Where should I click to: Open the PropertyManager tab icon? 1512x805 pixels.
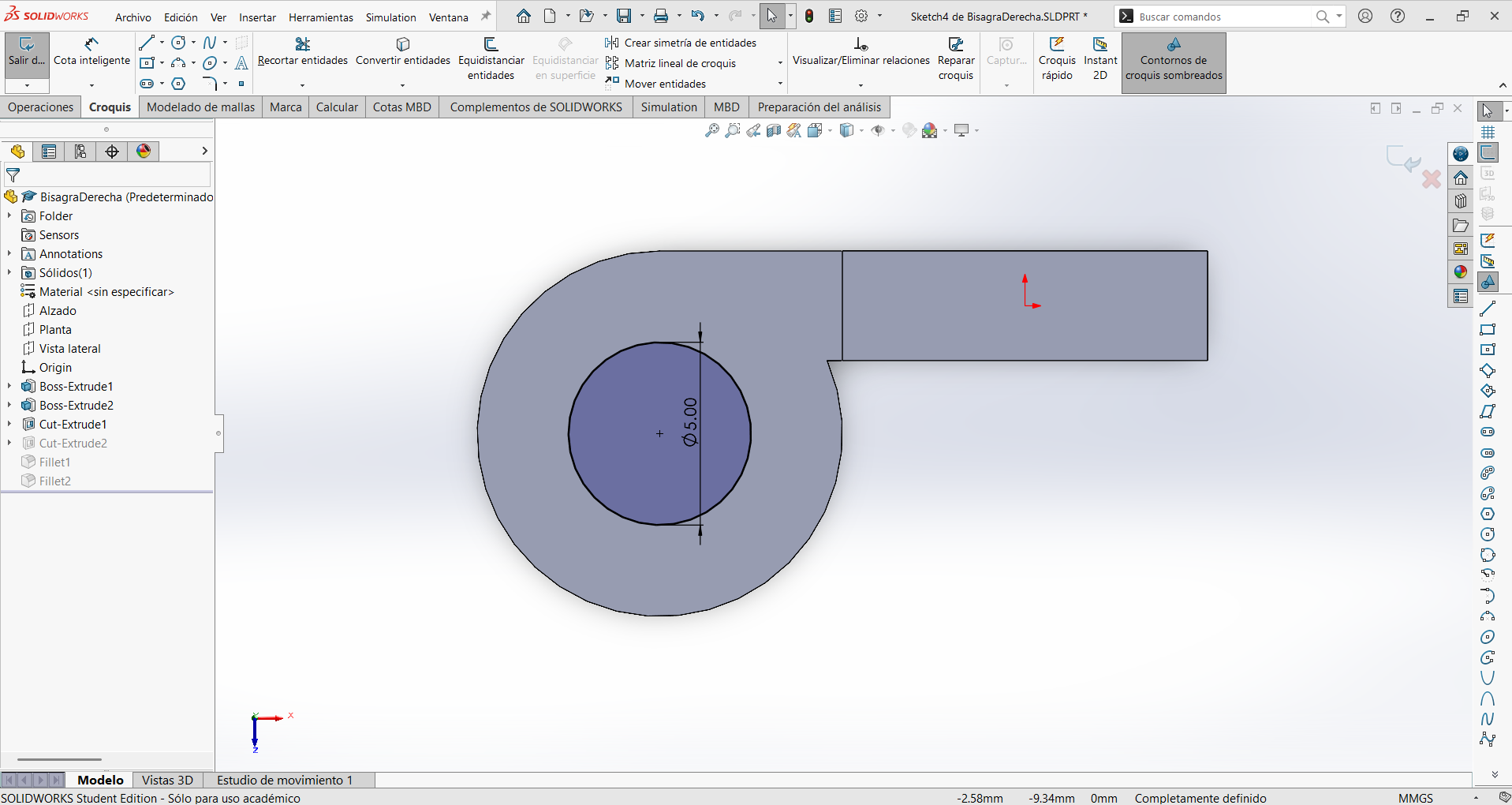tap(49, 152)
